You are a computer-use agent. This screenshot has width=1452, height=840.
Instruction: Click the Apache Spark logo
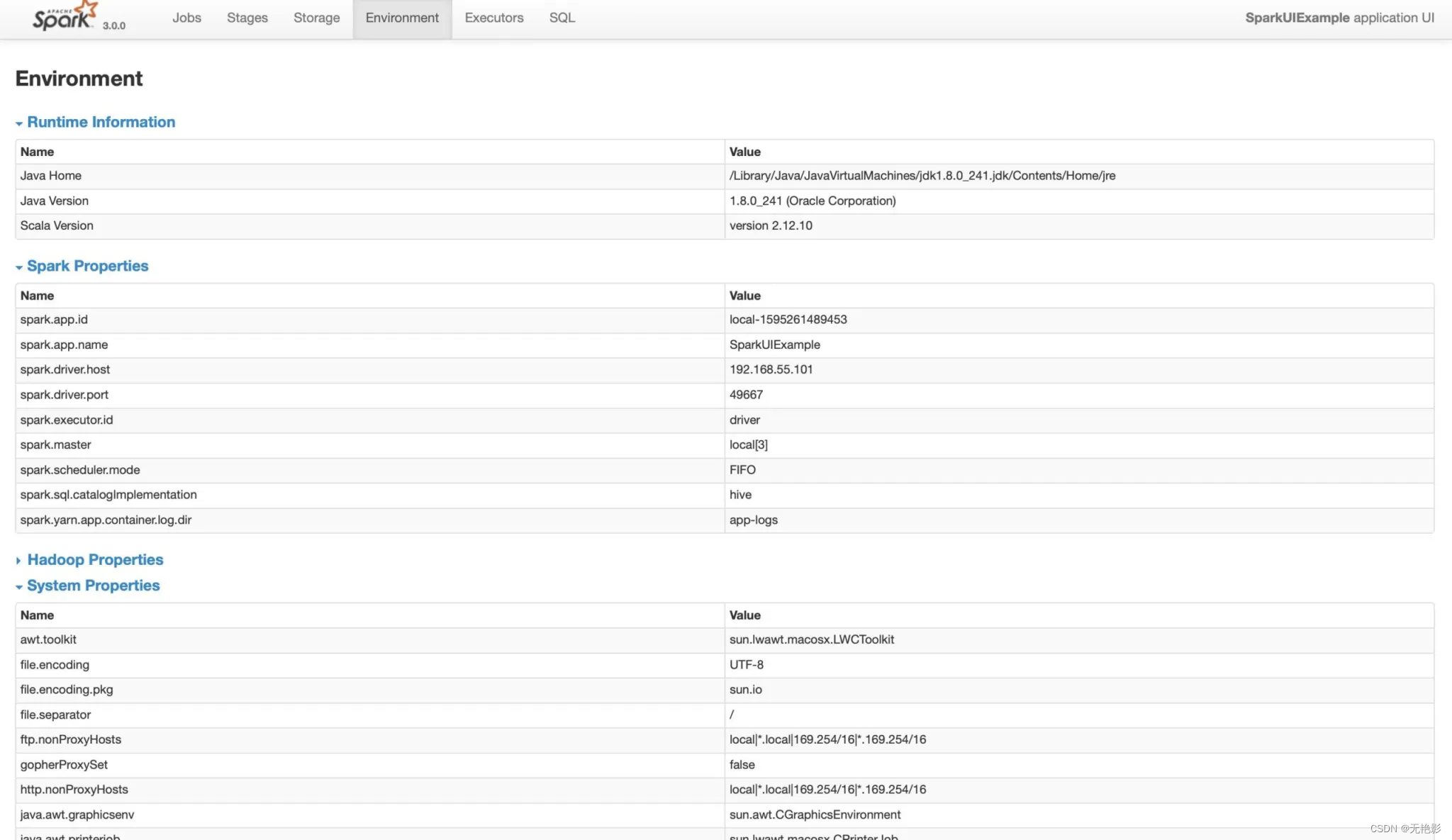64,17
